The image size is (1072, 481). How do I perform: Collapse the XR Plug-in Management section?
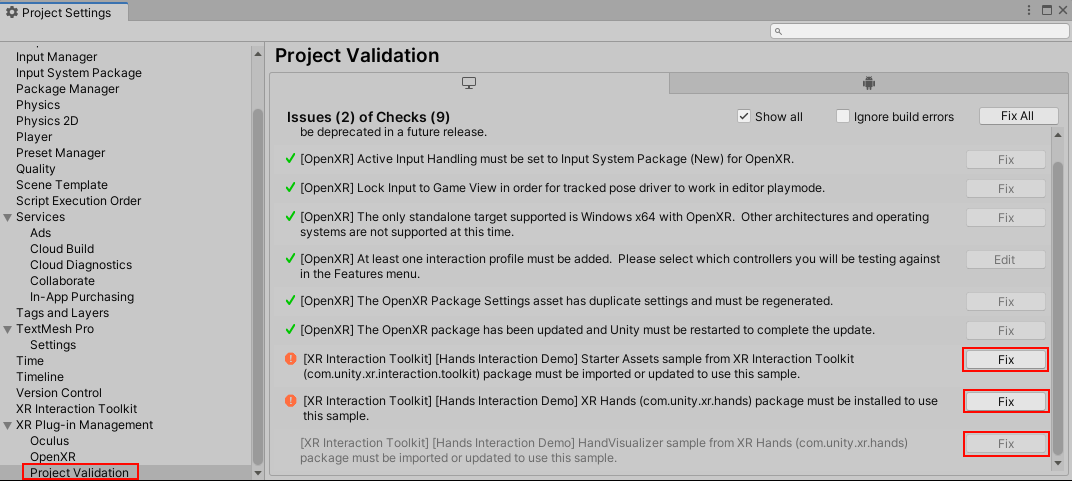pyautogui.click(x=8, y=425)
